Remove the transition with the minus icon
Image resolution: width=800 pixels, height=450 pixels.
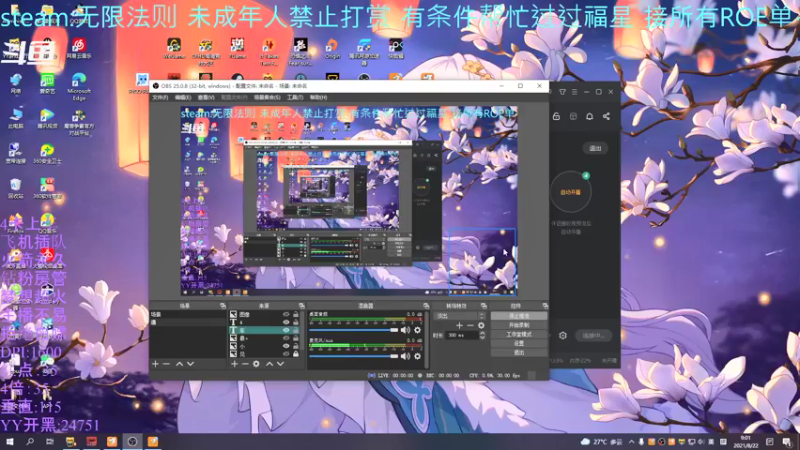point(470,326)
